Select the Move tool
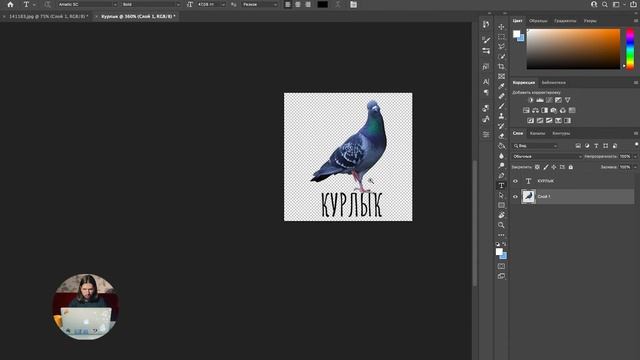 [x=501, y=27]
